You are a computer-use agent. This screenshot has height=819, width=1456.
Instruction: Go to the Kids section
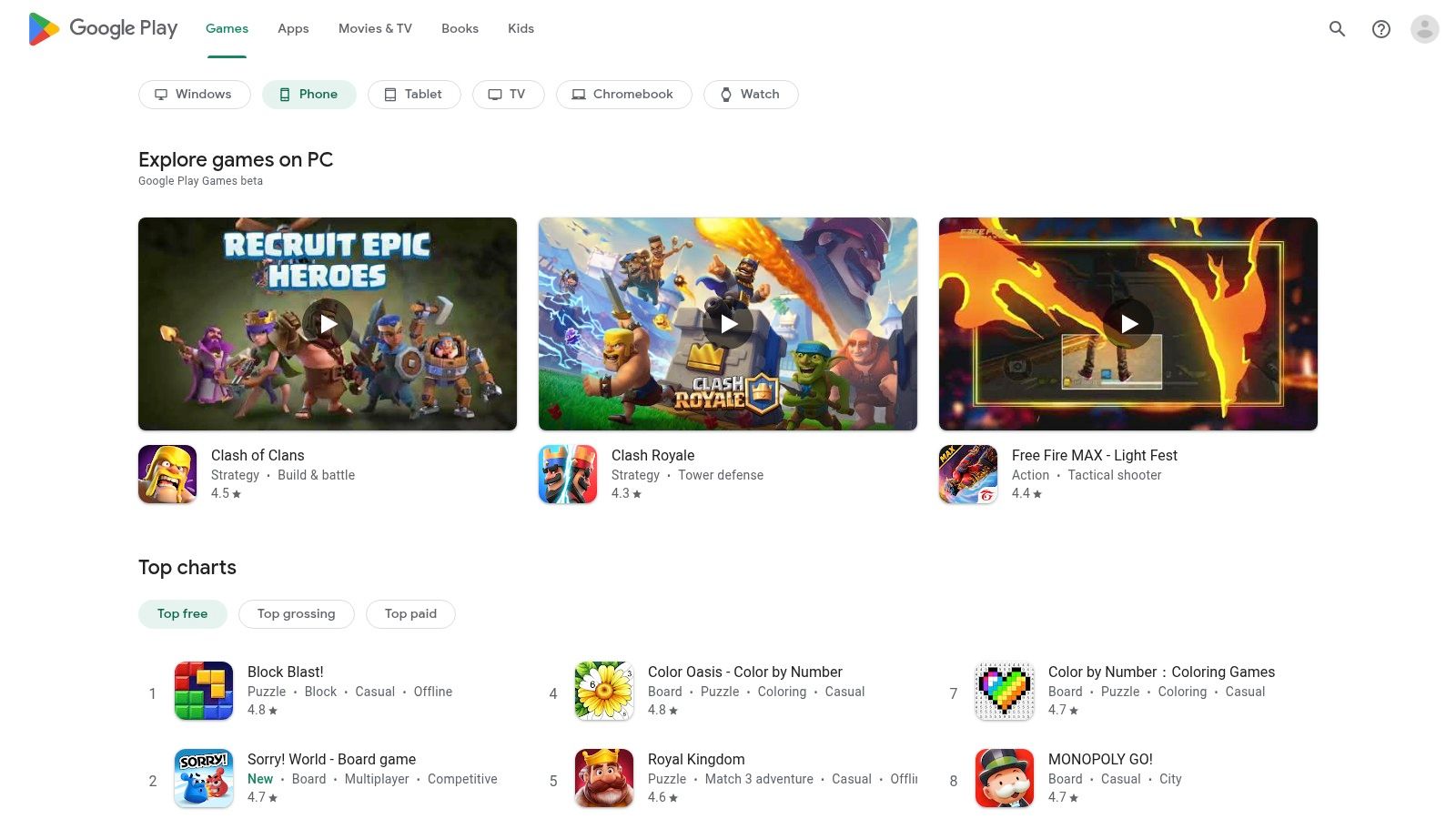521,28
